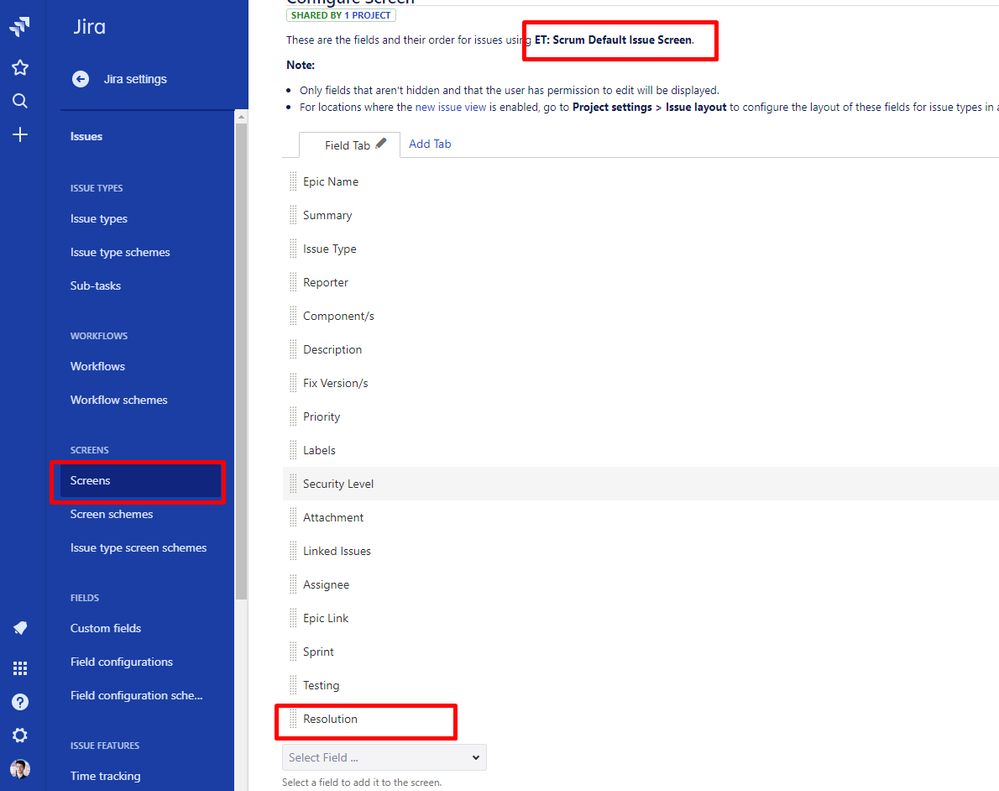This screenshot has width=999, height=791.
Task: Click the drag handle beside Testing
Action: pos(293,685)
